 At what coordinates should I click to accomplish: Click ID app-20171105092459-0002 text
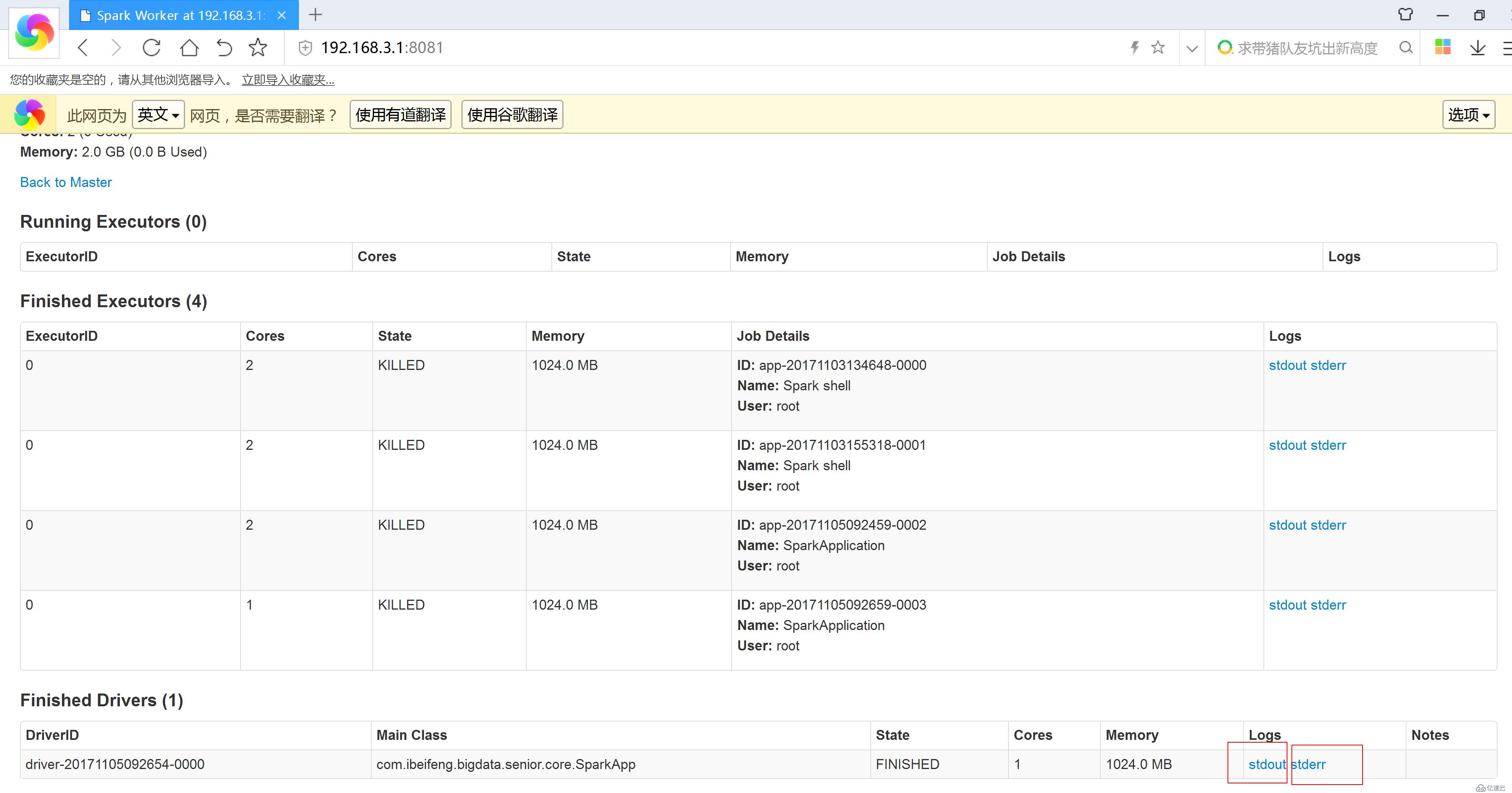pos(832,525)
